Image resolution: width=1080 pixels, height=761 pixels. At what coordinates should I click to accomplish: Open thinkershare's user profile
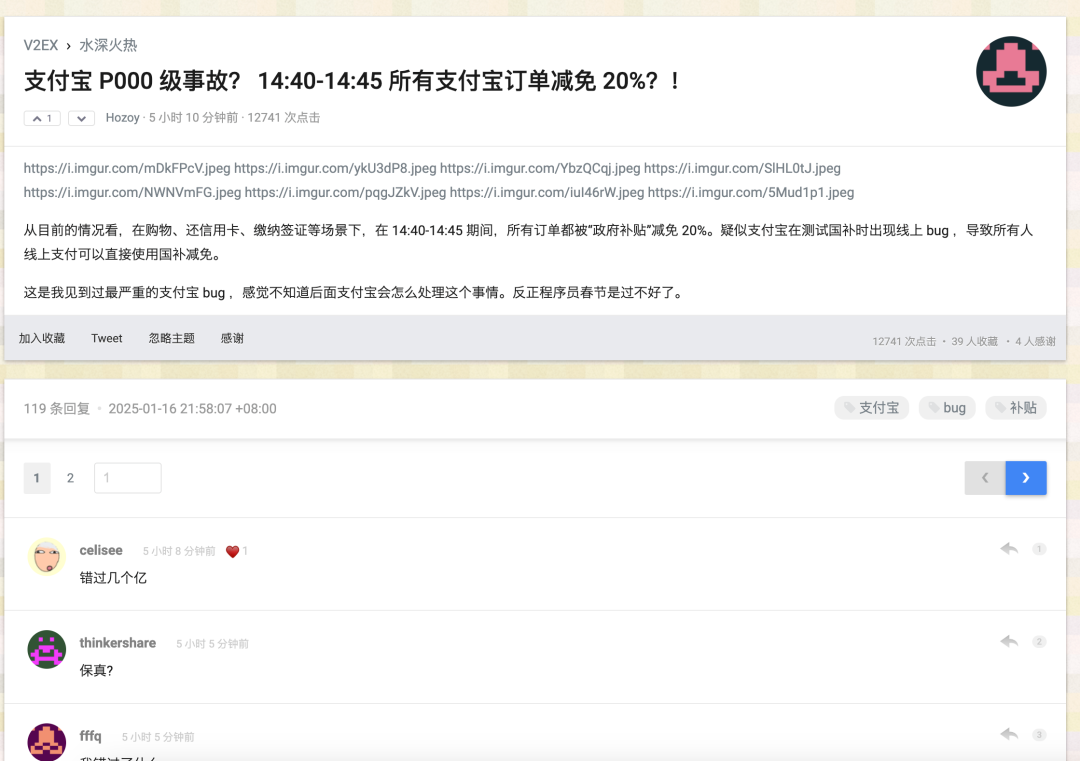click(x=118, y=643)
